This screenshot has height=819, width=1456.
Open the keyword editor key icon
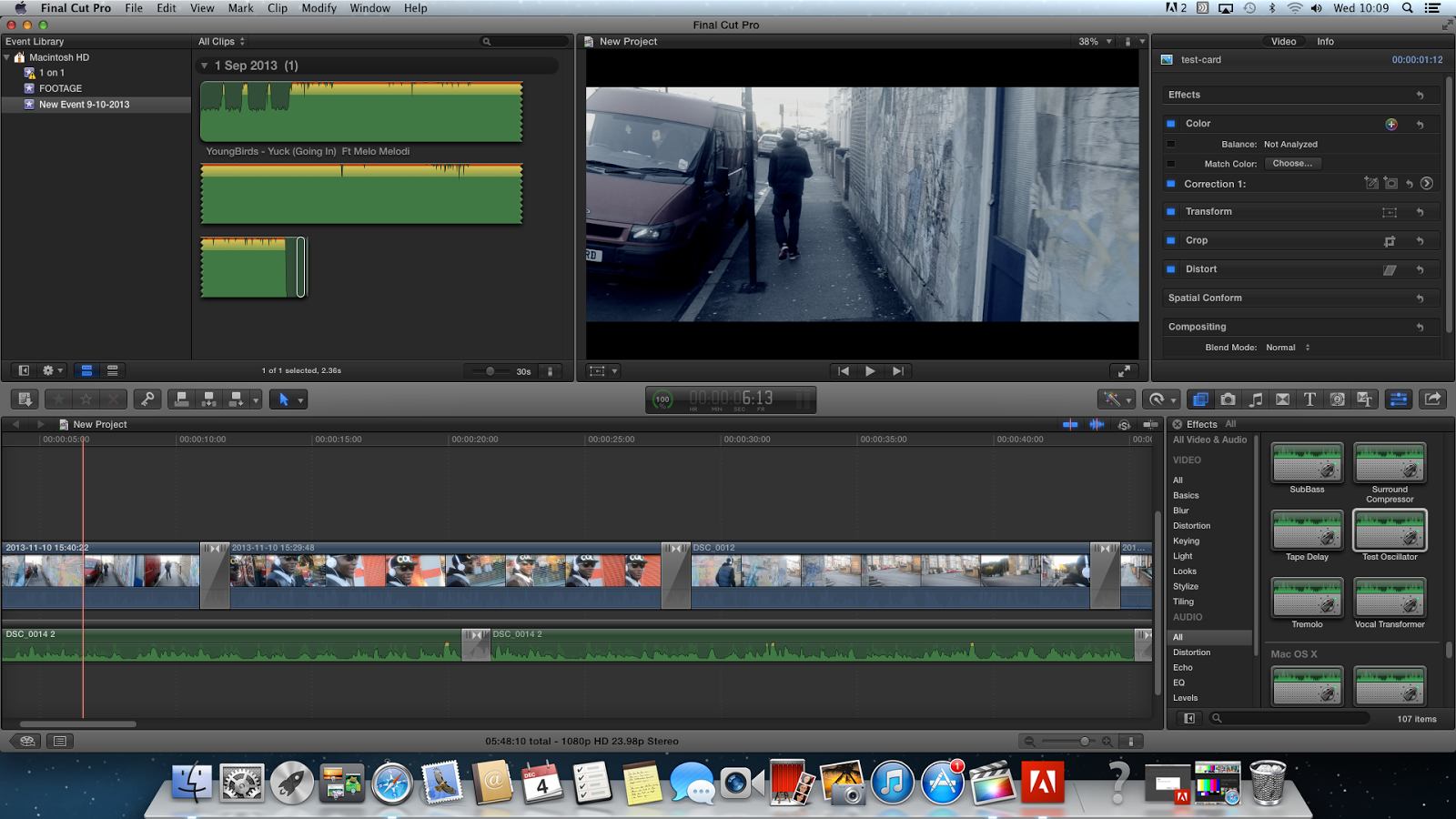click(x=147, y=399)
